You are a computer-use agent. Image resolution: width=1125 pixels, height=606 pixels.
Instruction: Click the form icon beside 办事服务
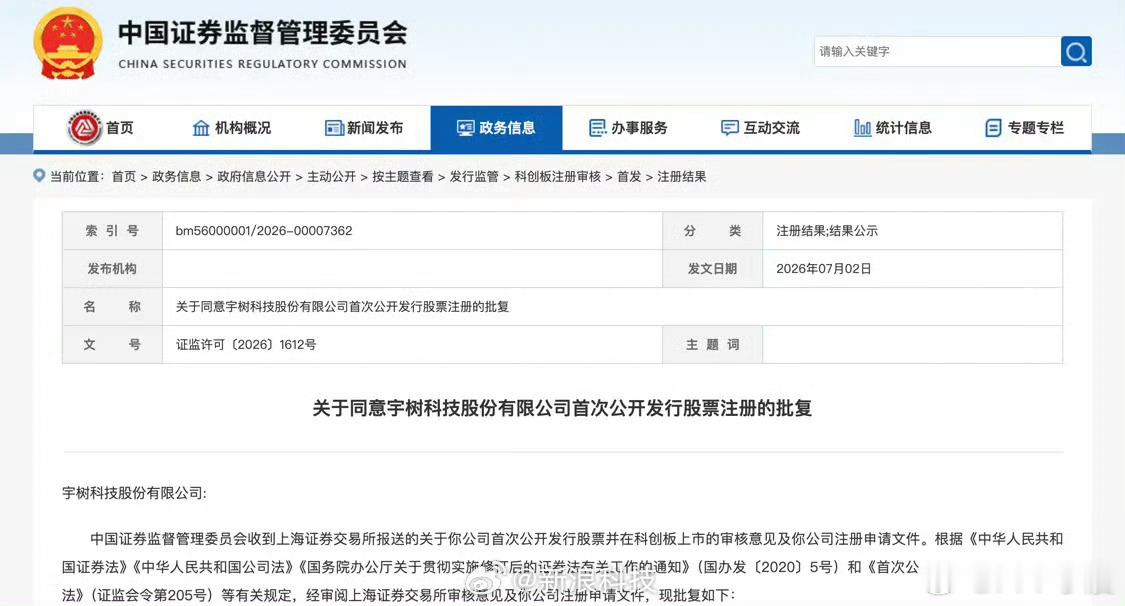[x=598, y=128]
